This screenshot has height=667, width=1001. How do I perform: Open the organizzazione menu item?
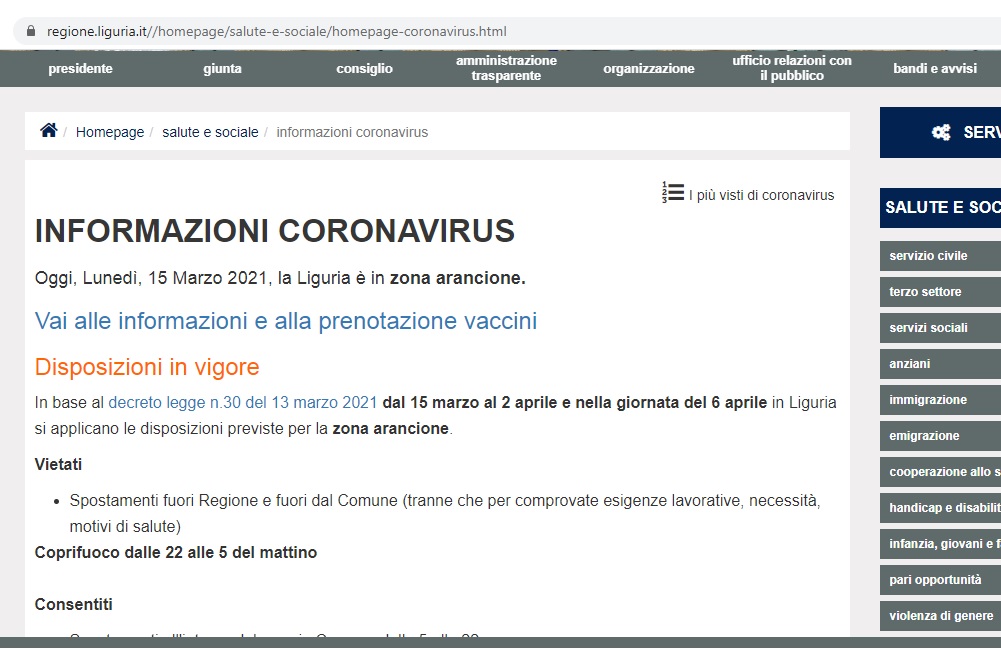click(x=649, y=68)
